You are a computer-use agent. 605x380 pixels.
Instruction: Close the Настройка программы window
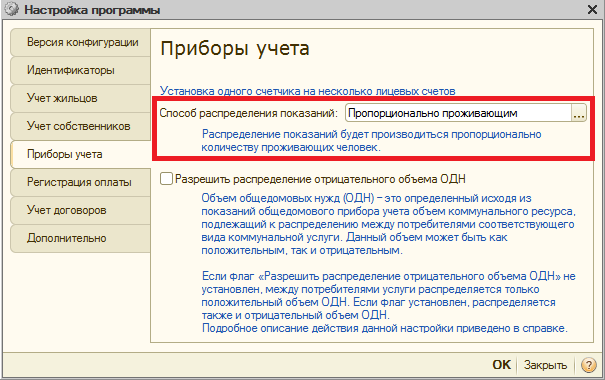click(592, 9)
